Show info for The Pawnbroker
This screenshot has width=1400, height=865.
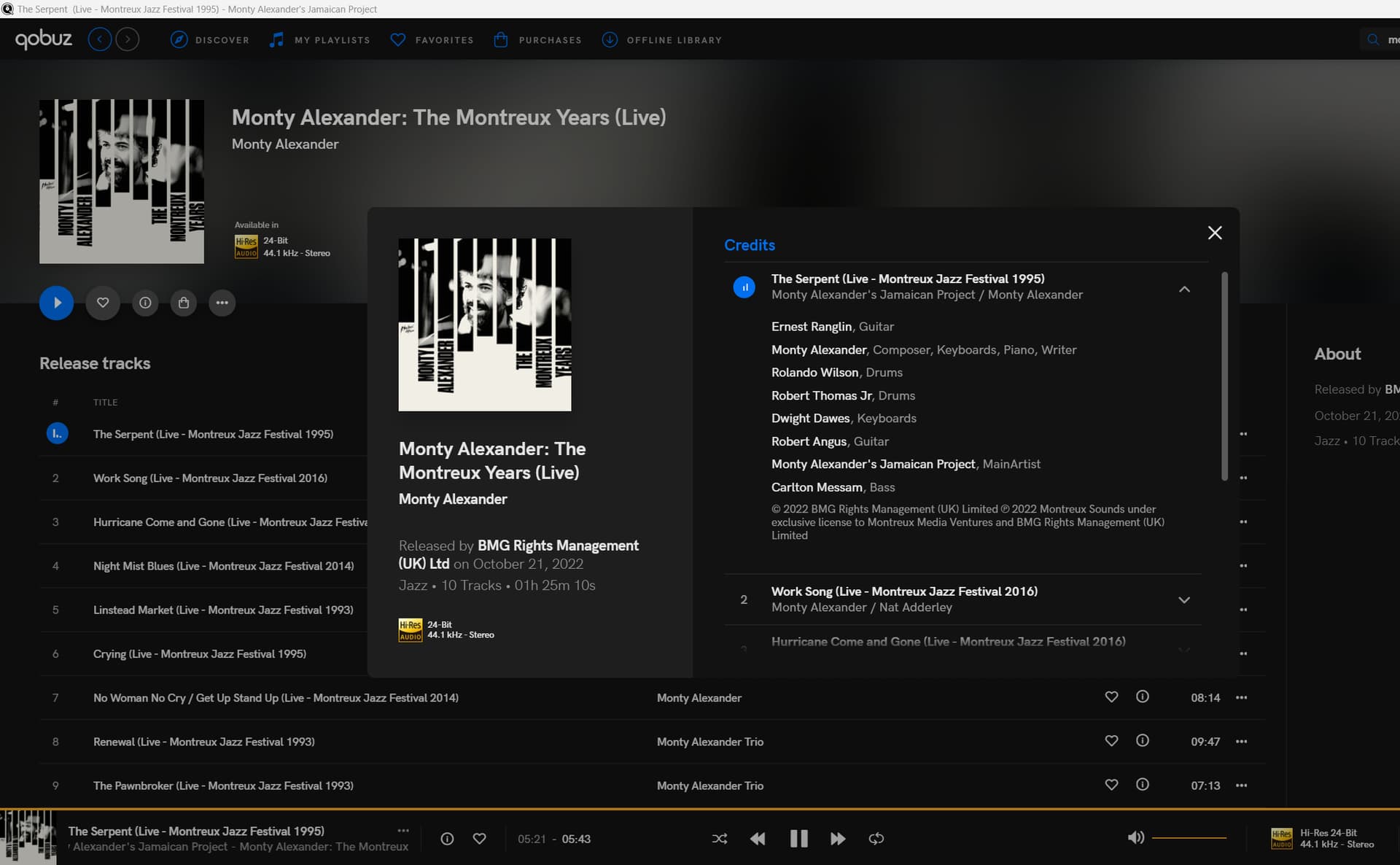tap(1143, 785)
